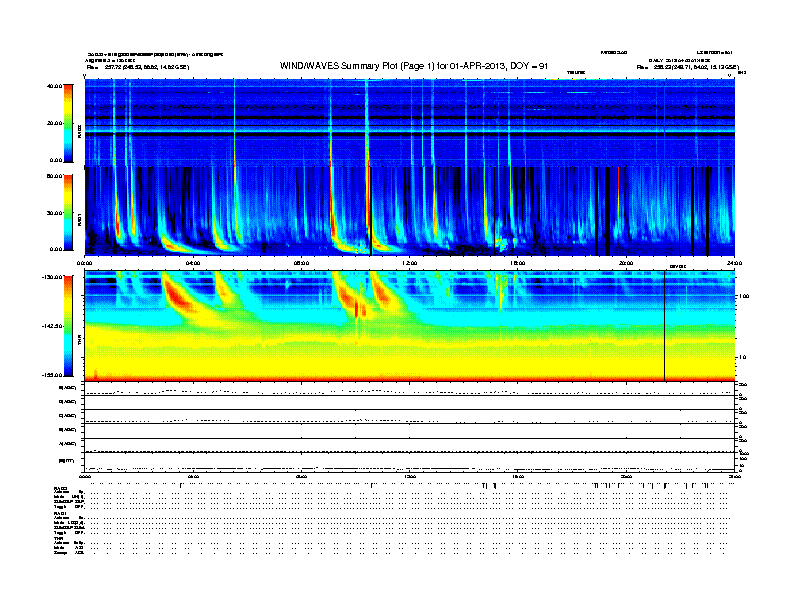Viewport: 792px width, 612px height.
Task: Click the 12:00 tick on the bottom time axis
Action: tap(410, 476)
